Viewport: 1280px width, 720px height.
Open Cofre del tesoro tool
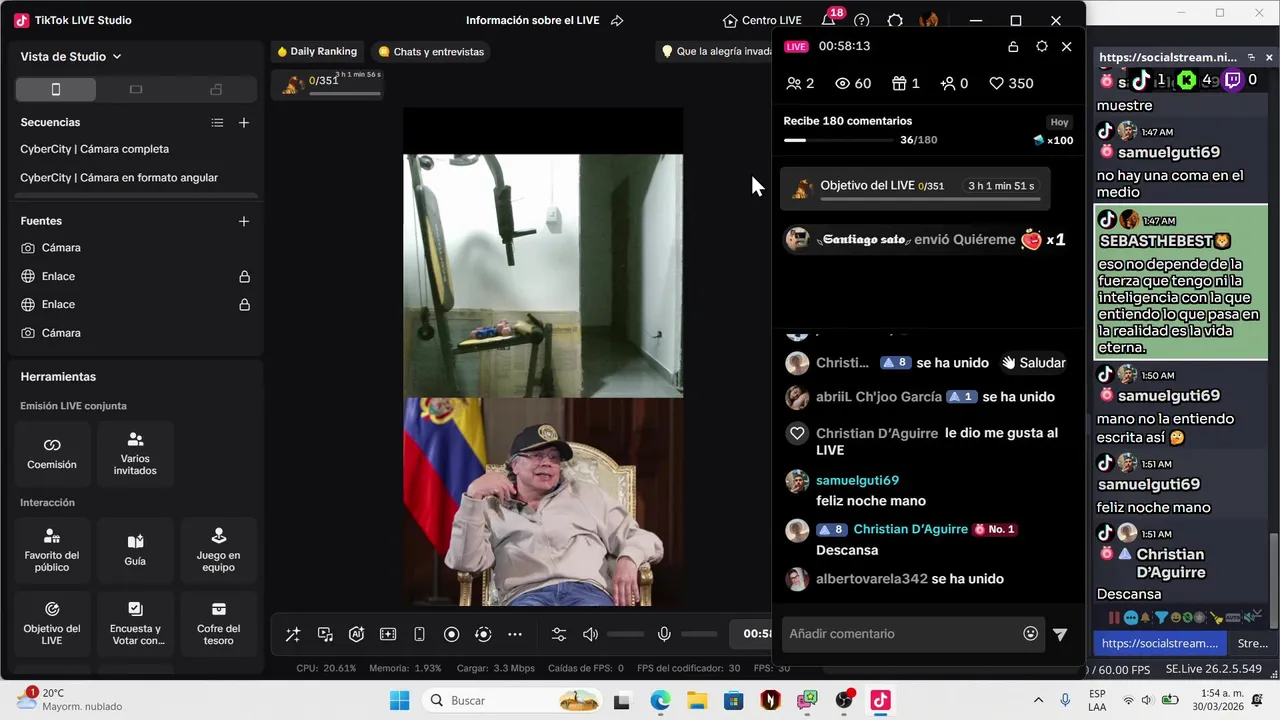point(218,623)
